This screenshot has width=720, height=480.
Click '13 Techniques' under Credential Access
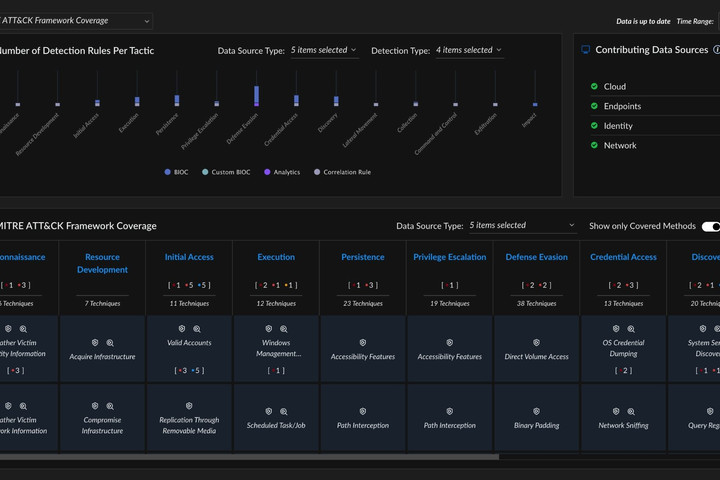(x=623, y=304)
